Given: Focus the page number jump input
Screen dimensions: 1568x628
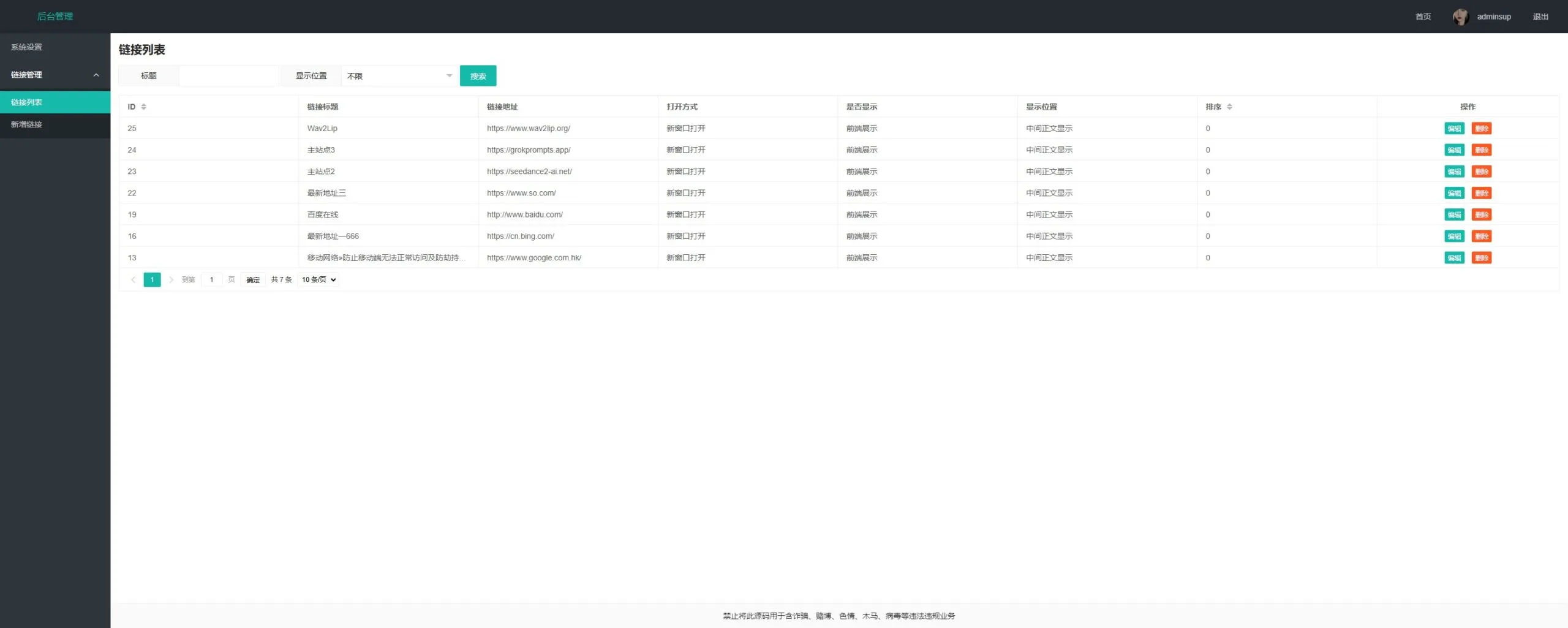Looking at the screenshot, I should pyautogui.click(x=211, y=279).
